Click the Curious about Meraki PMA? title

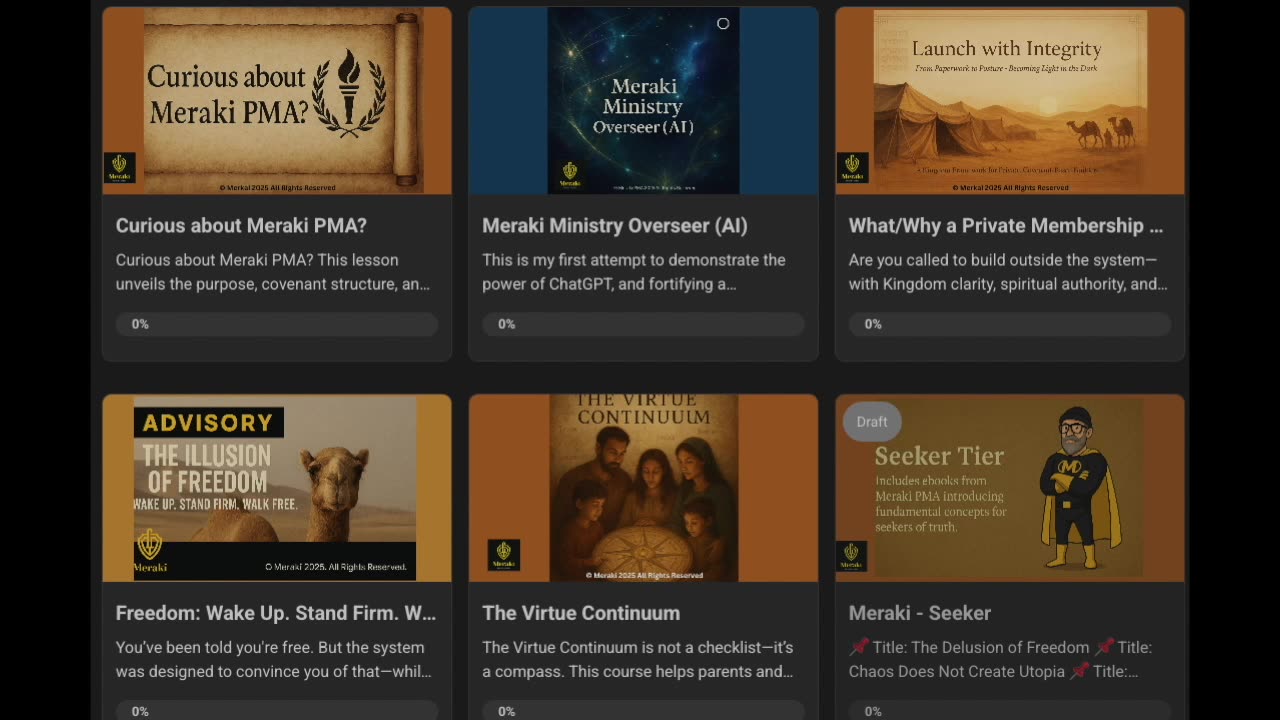coord(241,226)
